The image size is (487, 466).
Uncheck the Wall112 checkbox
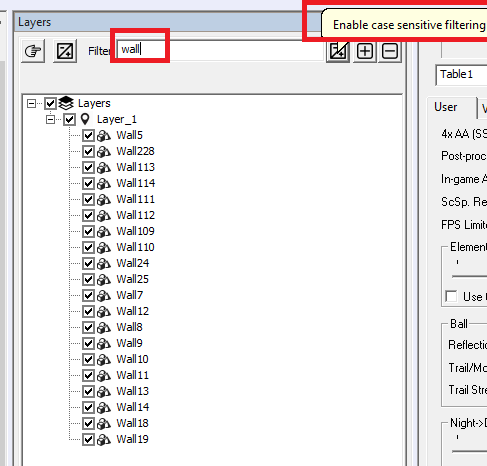pyautogui.click(x=88, y=215)
